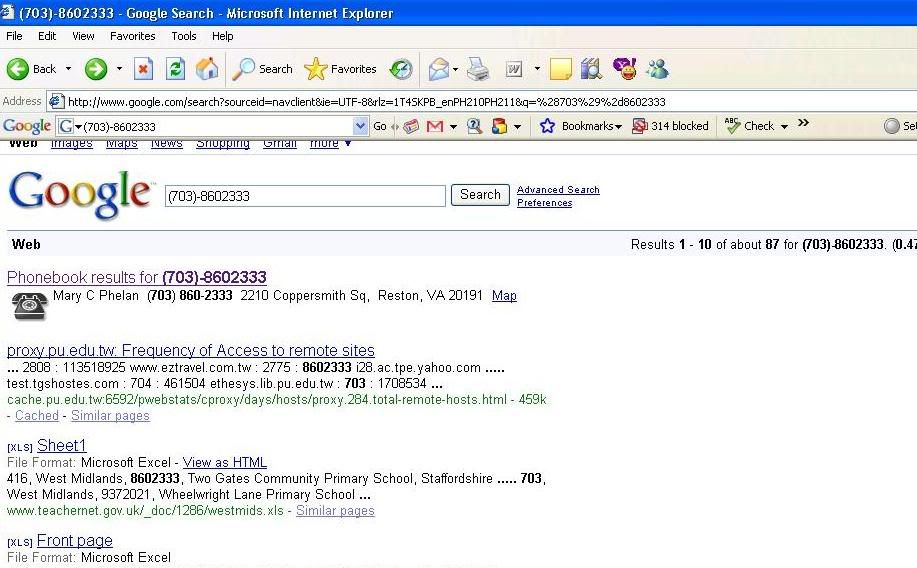The image size is (917, 568).
Task: Click the Google search query input field
Action: [x=305, y=196]
